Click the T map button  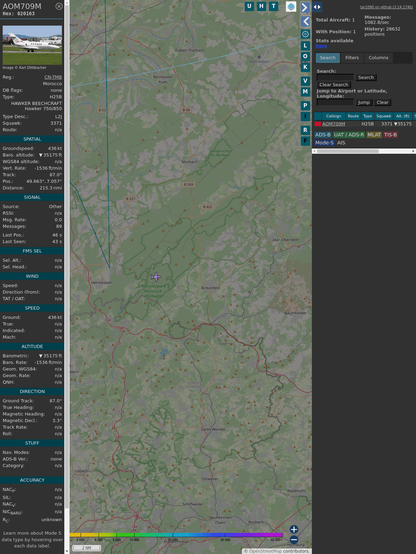pyautogui.click(x=273, y=6)
